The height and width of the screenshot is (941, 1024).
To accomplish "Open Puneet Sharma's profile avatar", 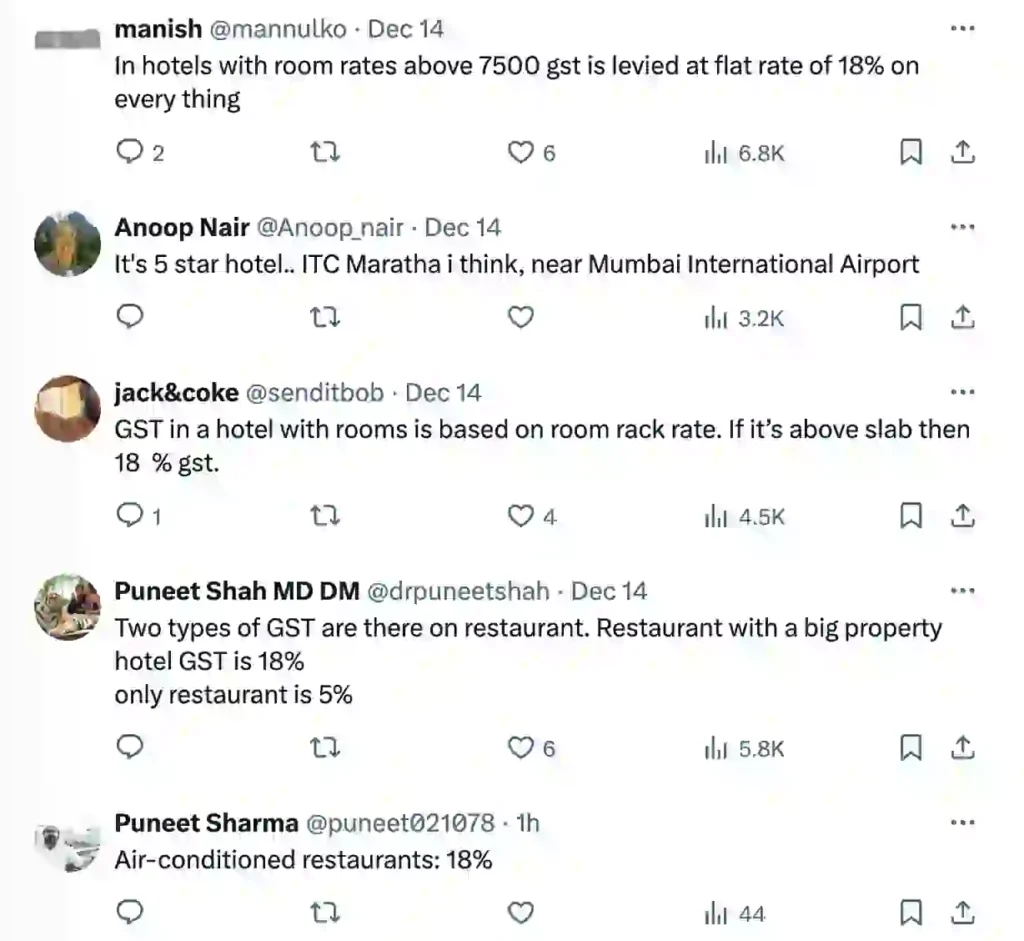I will point(68,843).
